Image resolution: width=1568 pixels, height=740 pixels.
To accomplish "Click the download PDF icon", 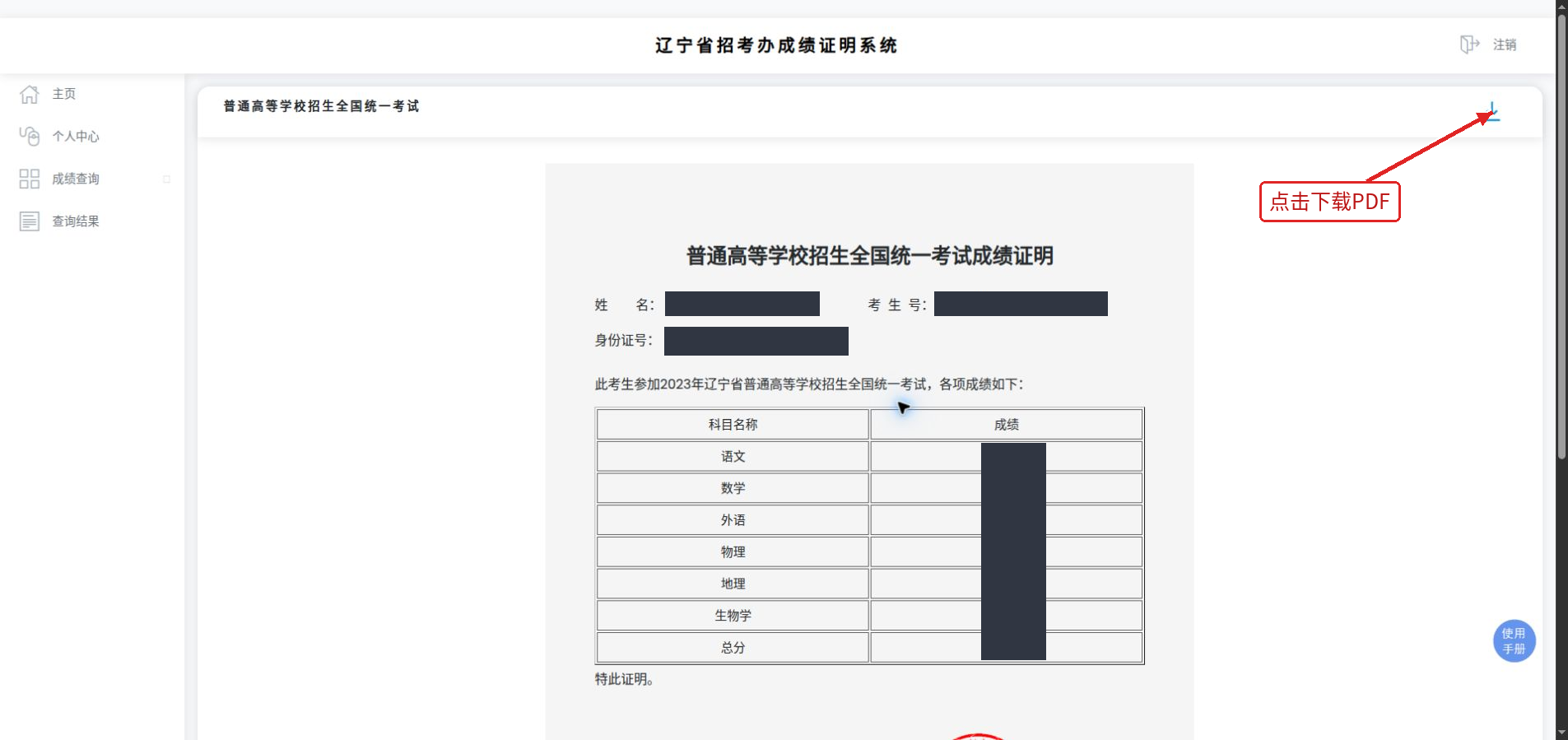I will pos(1492,112).
